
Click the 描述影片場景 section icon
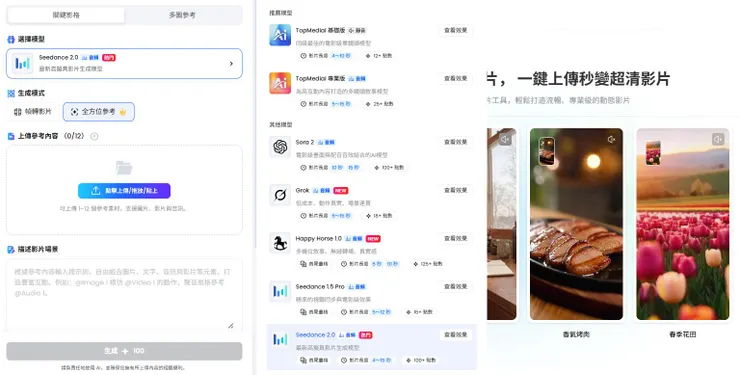click(x=11, y=250)
